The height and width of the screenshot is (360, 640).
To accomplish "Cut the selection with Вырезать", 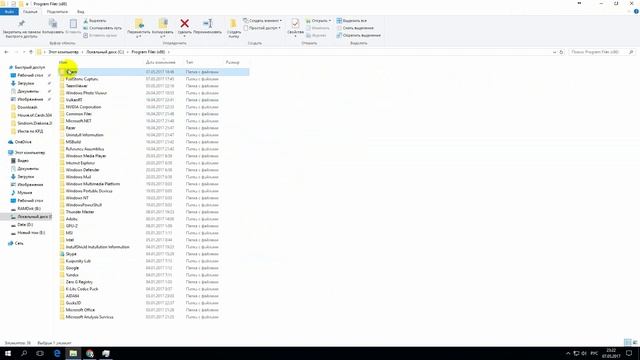I will click(x=95, y=20).
